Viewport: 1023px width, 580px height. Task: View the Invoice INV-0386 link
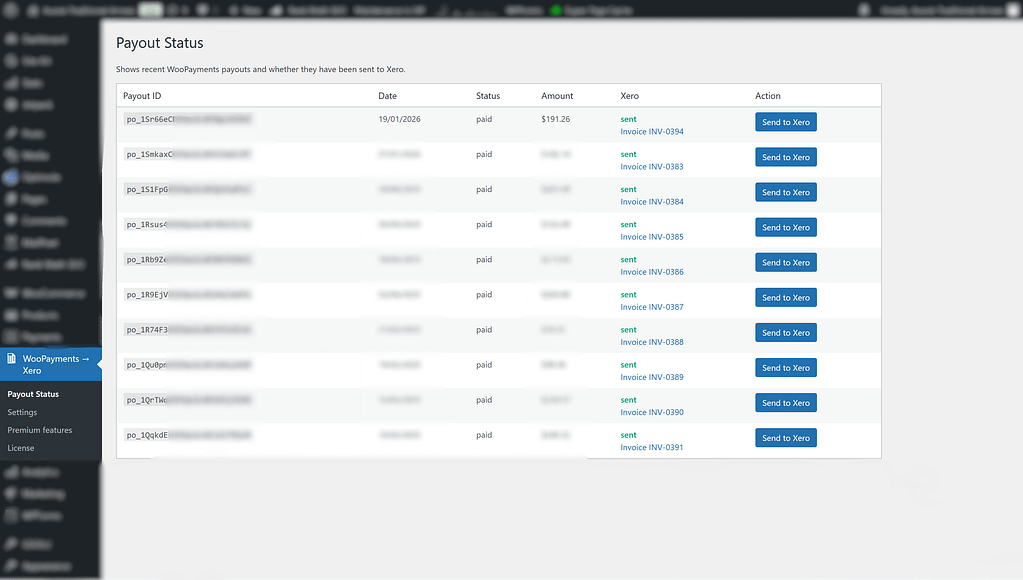tap(652, 272)
